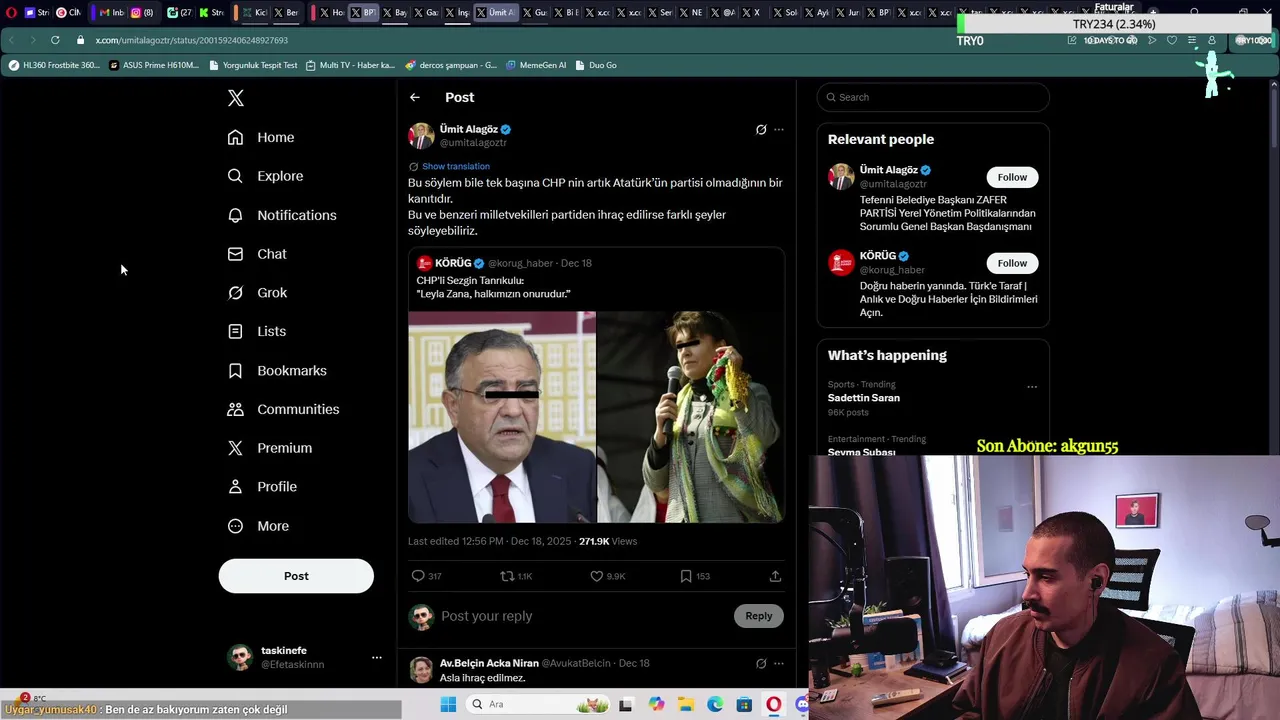Open Microsoft Store on the taskbar

pyautogui.click(x=744, y=705)
